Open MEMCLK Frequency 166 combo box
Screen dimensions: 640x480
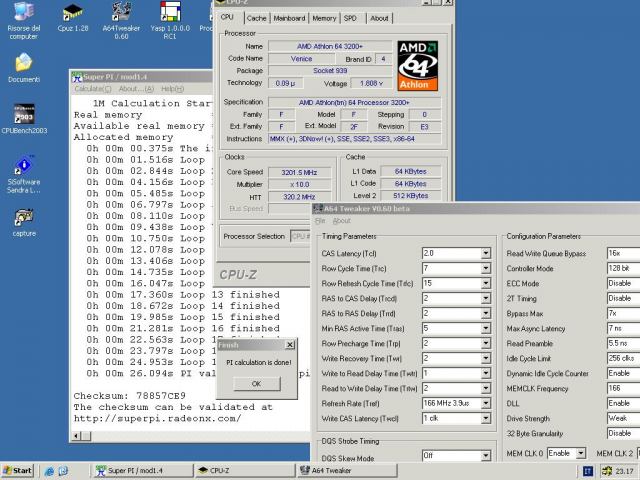(623, 389)
